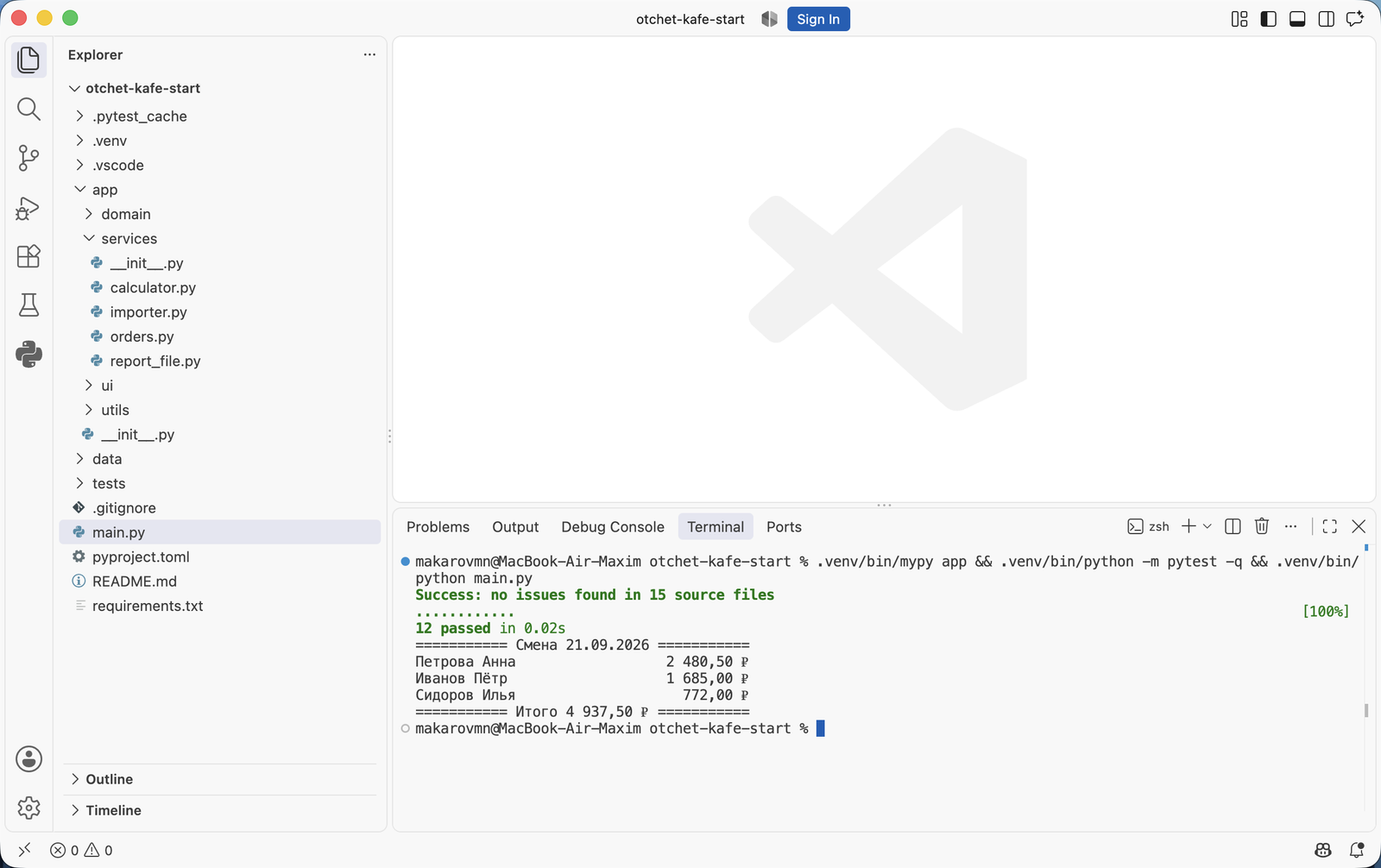Viewport: 1381px width, 868px height.
Task: Click the Customize Layout icon
Action: pos(1239,19)
